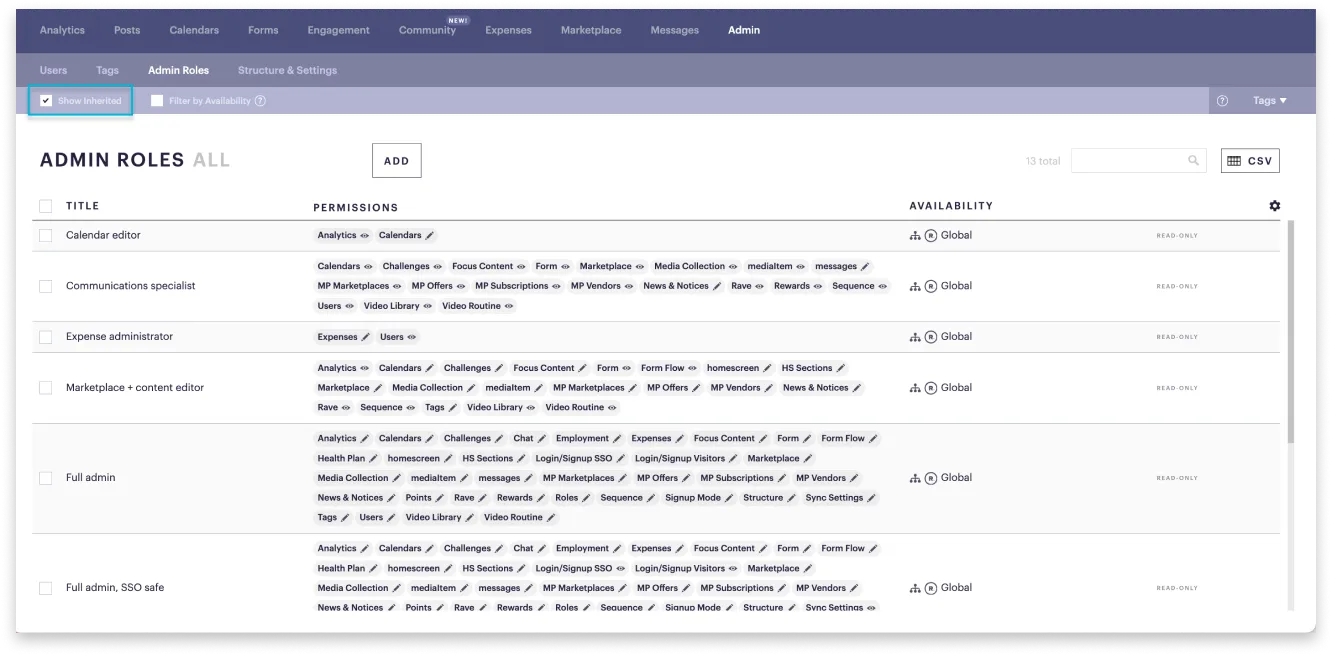Click help question mark next to Tags dropdown

[1223, 101]
